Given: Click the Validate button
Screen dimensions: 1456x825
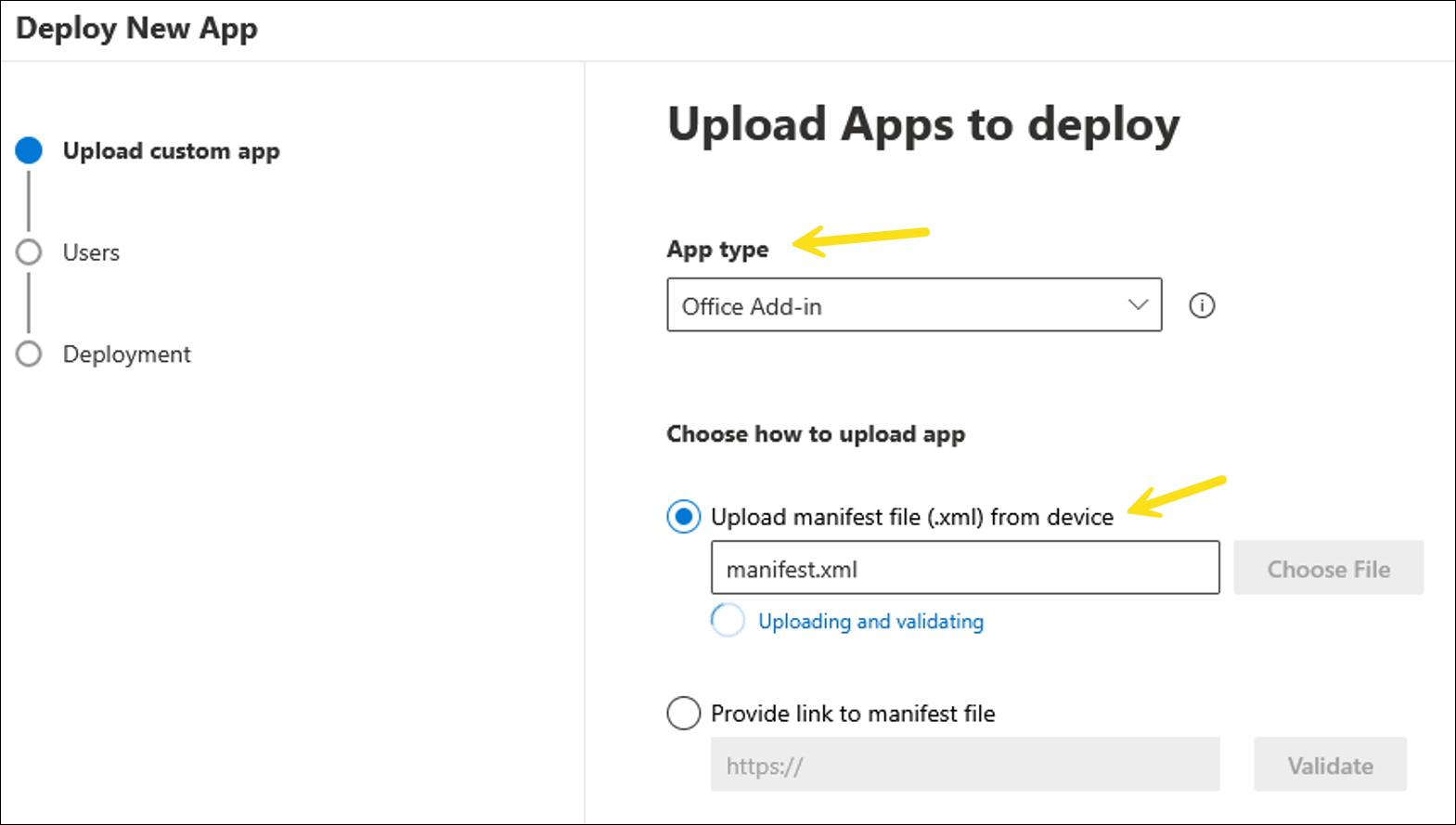Looking at the screenshot, I should (1330, 765).
